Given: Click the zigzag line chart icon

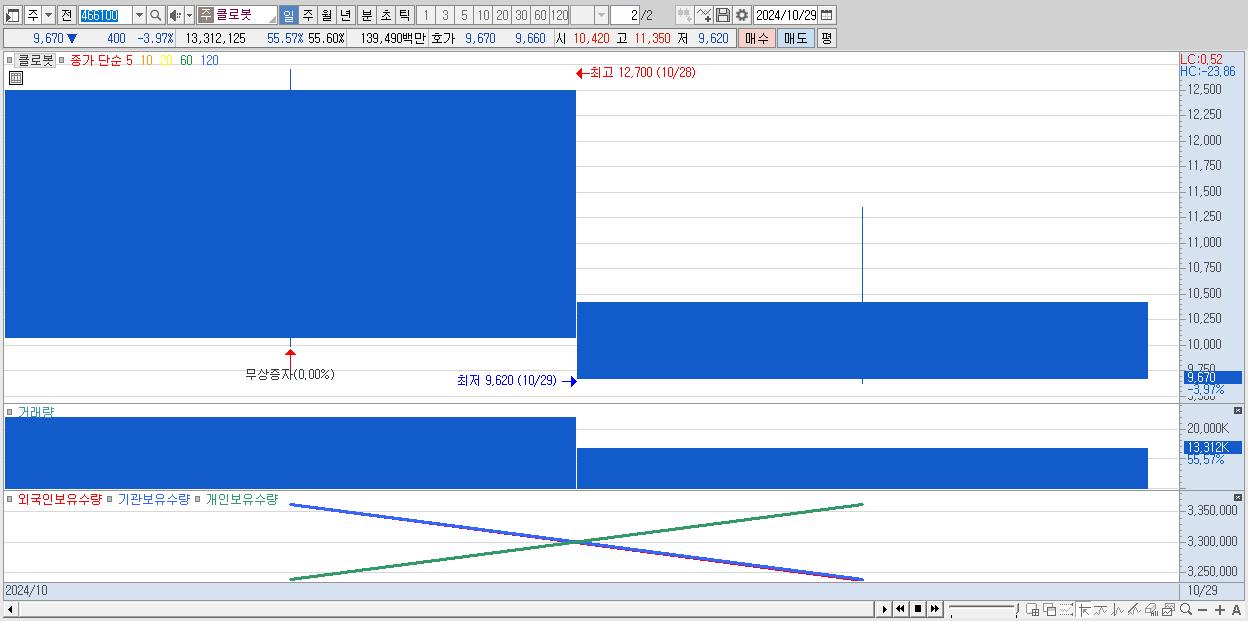Looking at the screenshot, I should 1118,610.
